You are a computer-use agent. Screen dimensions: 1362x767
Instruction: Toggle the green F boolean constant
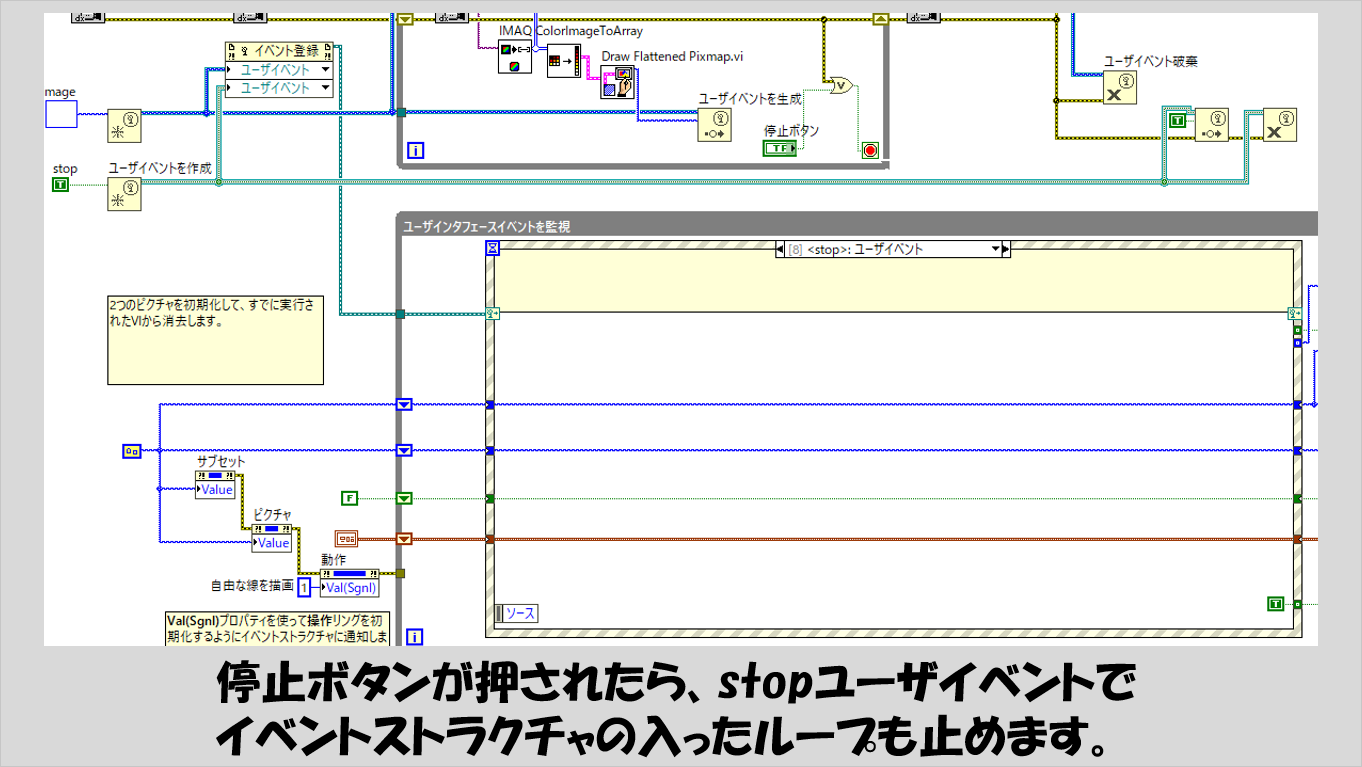pos(349,497)
